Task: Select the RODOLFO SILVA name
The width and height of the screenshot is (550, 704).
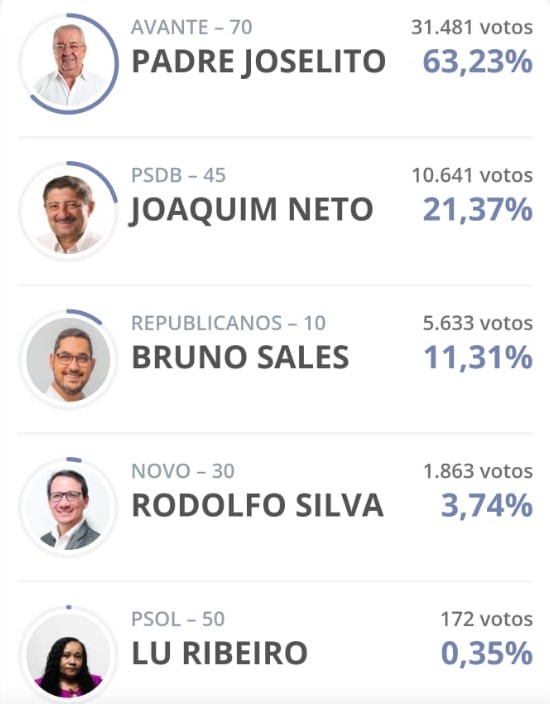Action: [x=258, y=506]
